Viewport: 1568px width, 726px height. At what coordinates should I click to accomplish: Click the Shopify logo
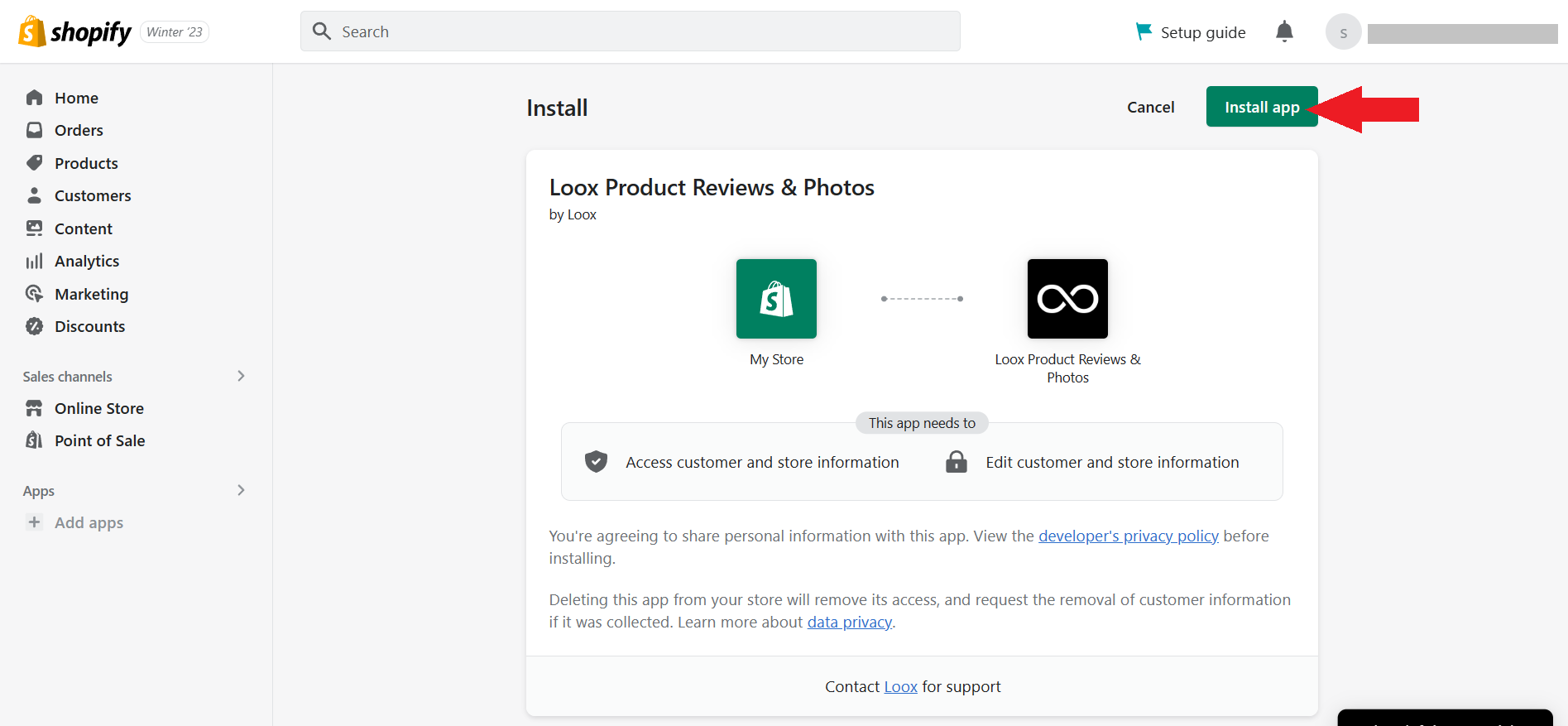coord(74,31)
